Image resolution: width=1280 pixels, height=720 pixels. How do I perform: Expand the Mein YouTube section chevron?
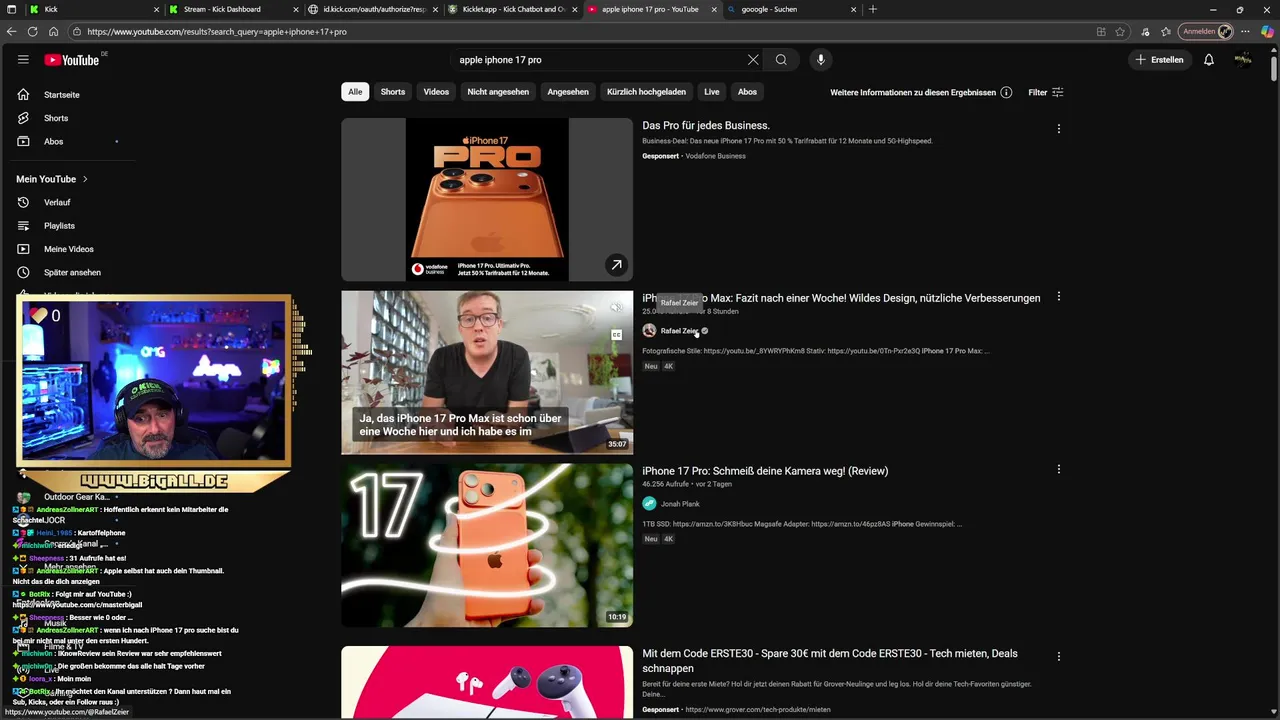click(x=85, y=179)
